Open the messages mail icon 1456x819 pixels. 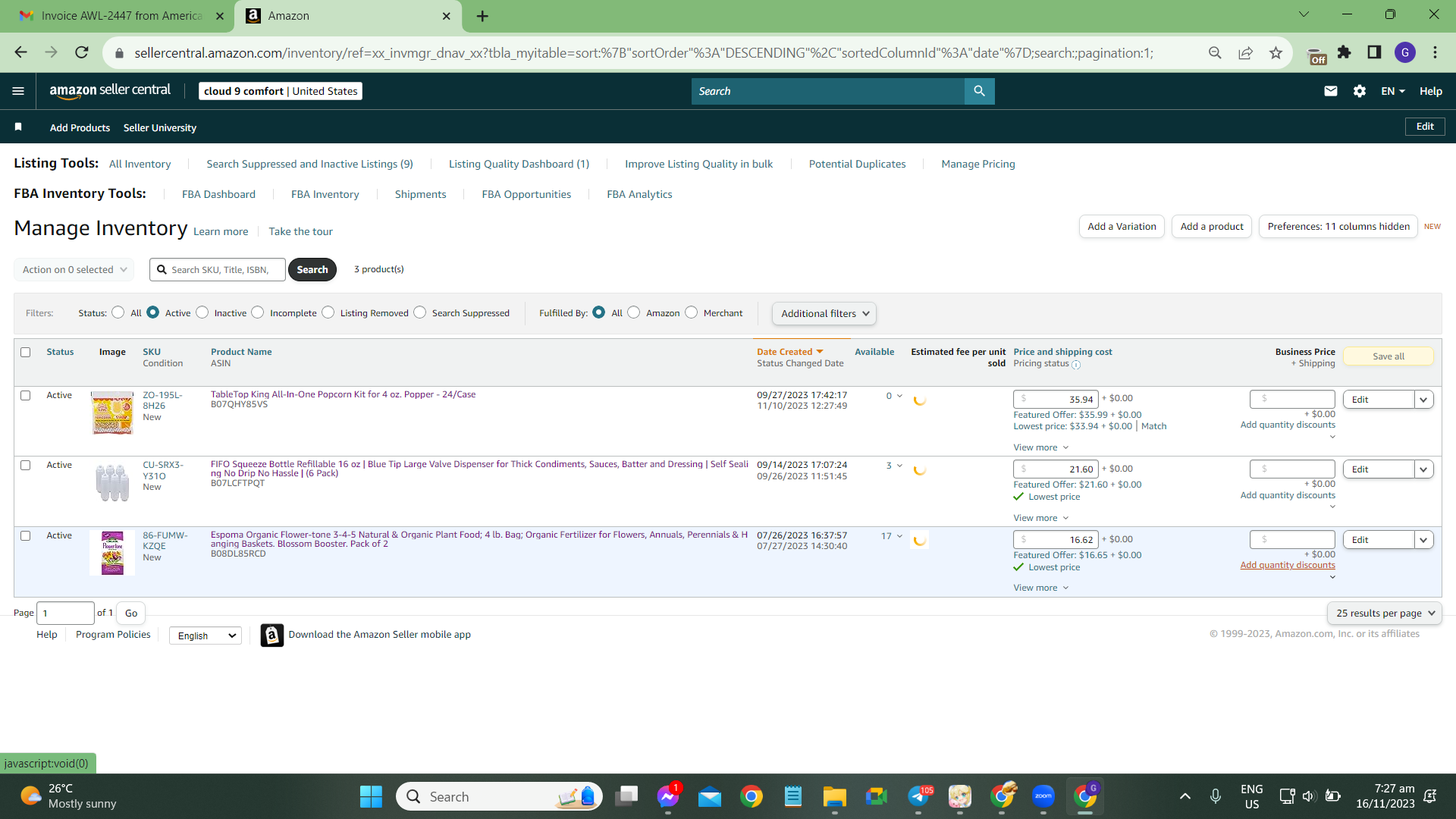tap(1331, 91)
